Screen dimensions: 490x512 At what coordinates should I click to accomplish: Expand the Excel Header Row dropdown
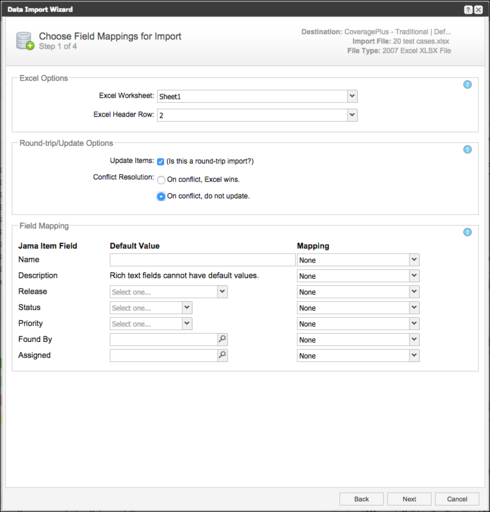[352, 115]
